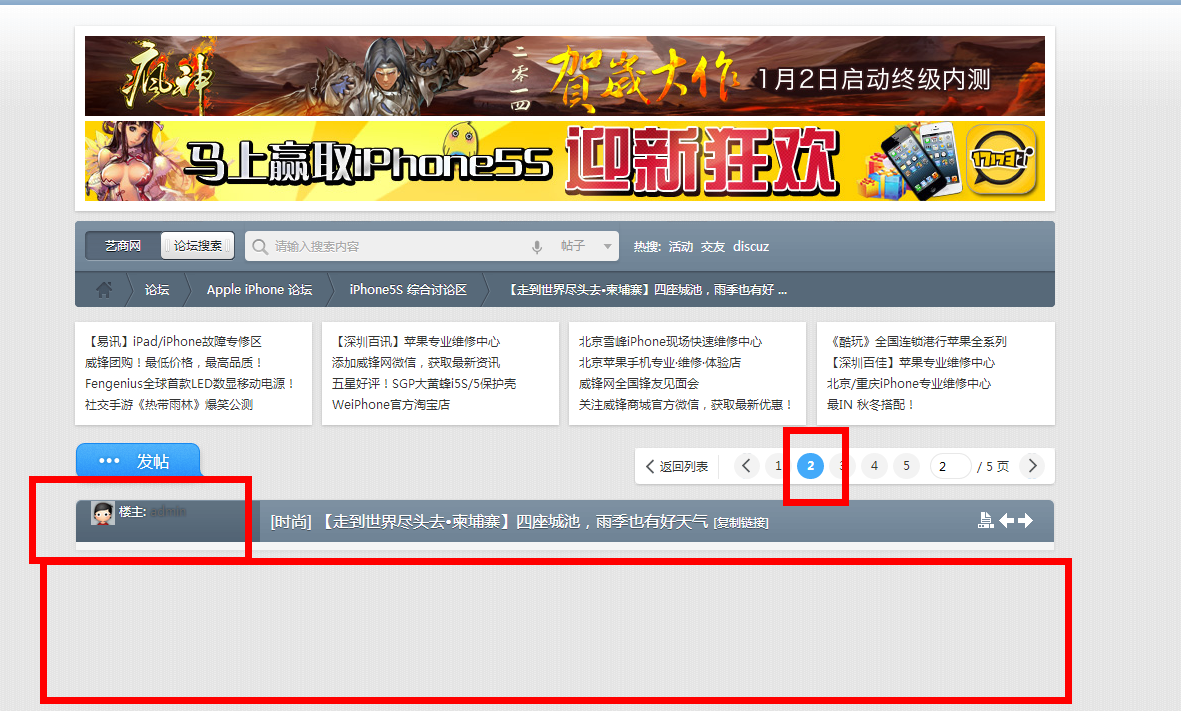The image size is (1181, 711).
Task: Click 论坛 in the breadcrumb
Action: pyautogui.click(x=157, y=289)
